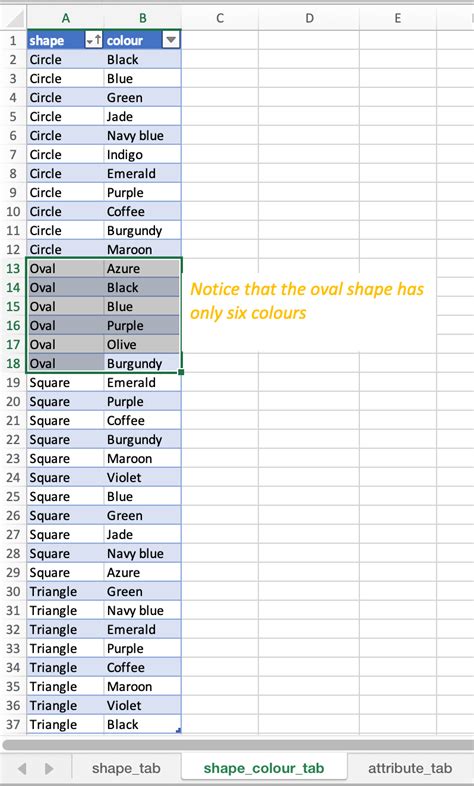Click the 'Notice that the oval shape' note
Screen dimensions: 474x786
point(307,301)
